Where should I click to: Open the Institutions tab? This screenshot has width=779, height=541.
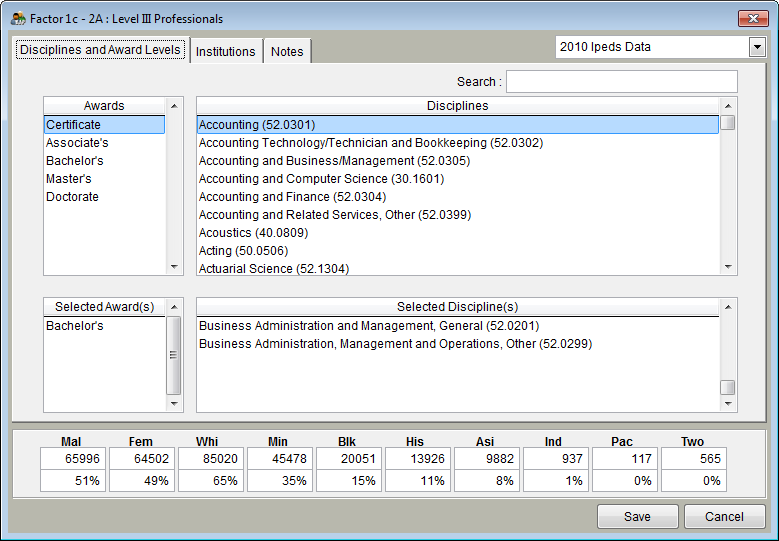tap(226, 51)
